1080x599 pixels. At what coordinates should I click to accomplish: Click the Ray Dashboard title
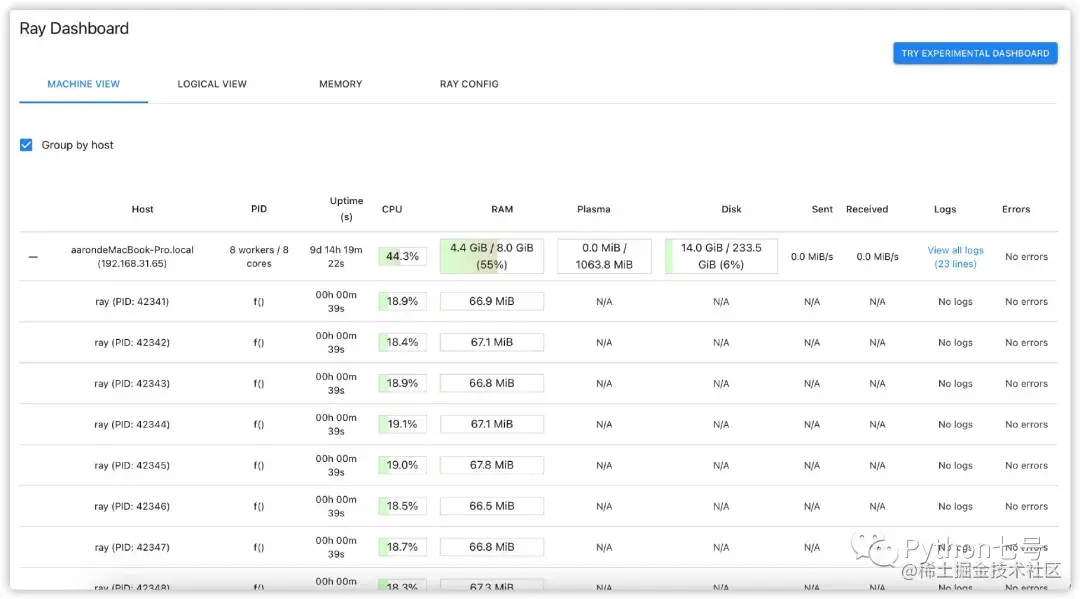74,28
